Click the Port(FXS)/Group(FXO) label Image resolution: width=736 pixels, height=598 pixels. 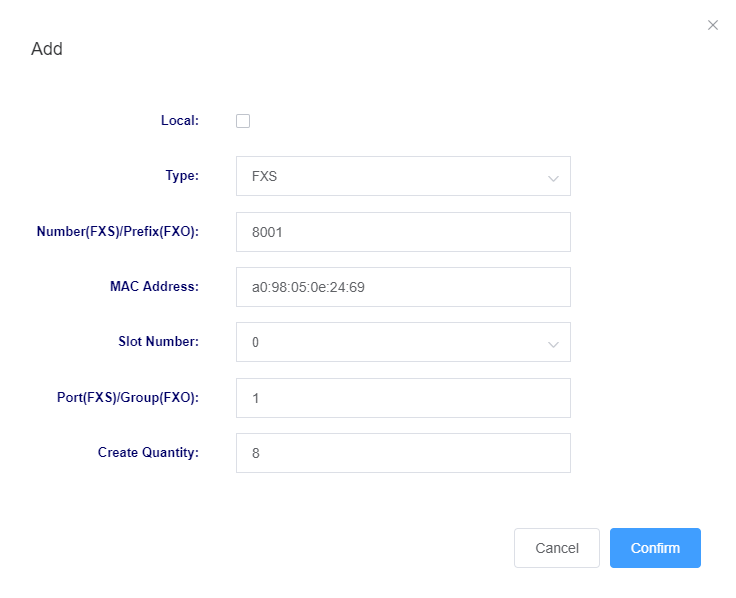(128, 397)
